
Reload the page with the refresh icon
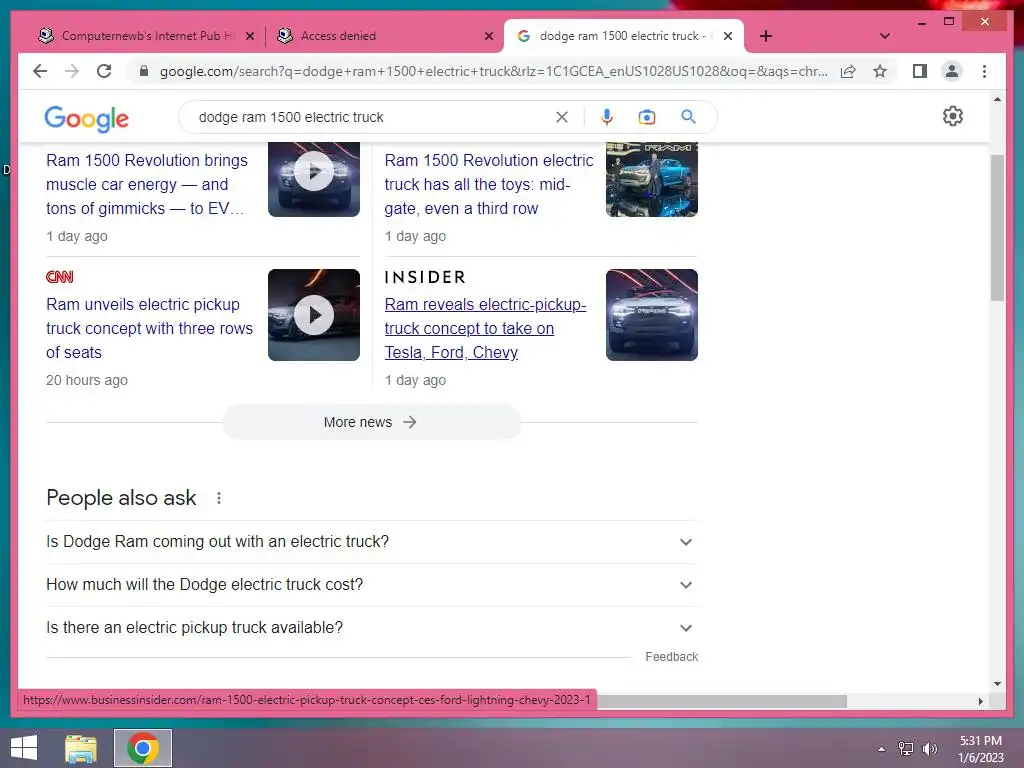[104, 71]
